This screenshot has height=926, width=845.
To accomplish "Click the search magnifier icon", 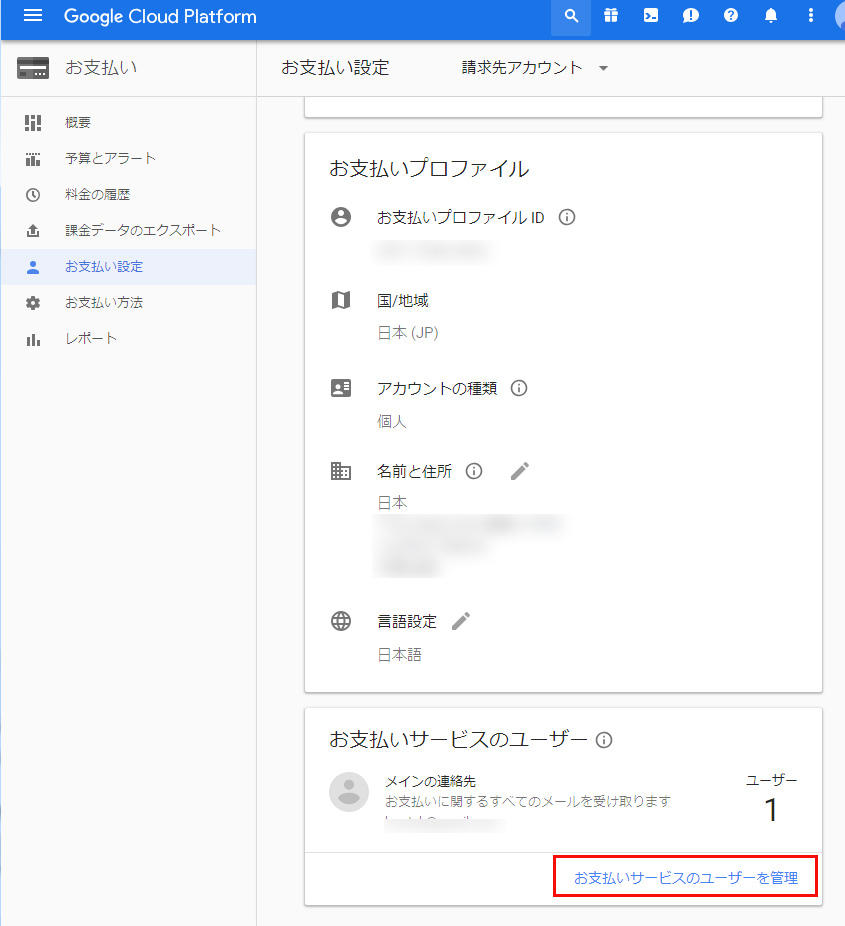I will pyautogui.click(x=571, y=16).
